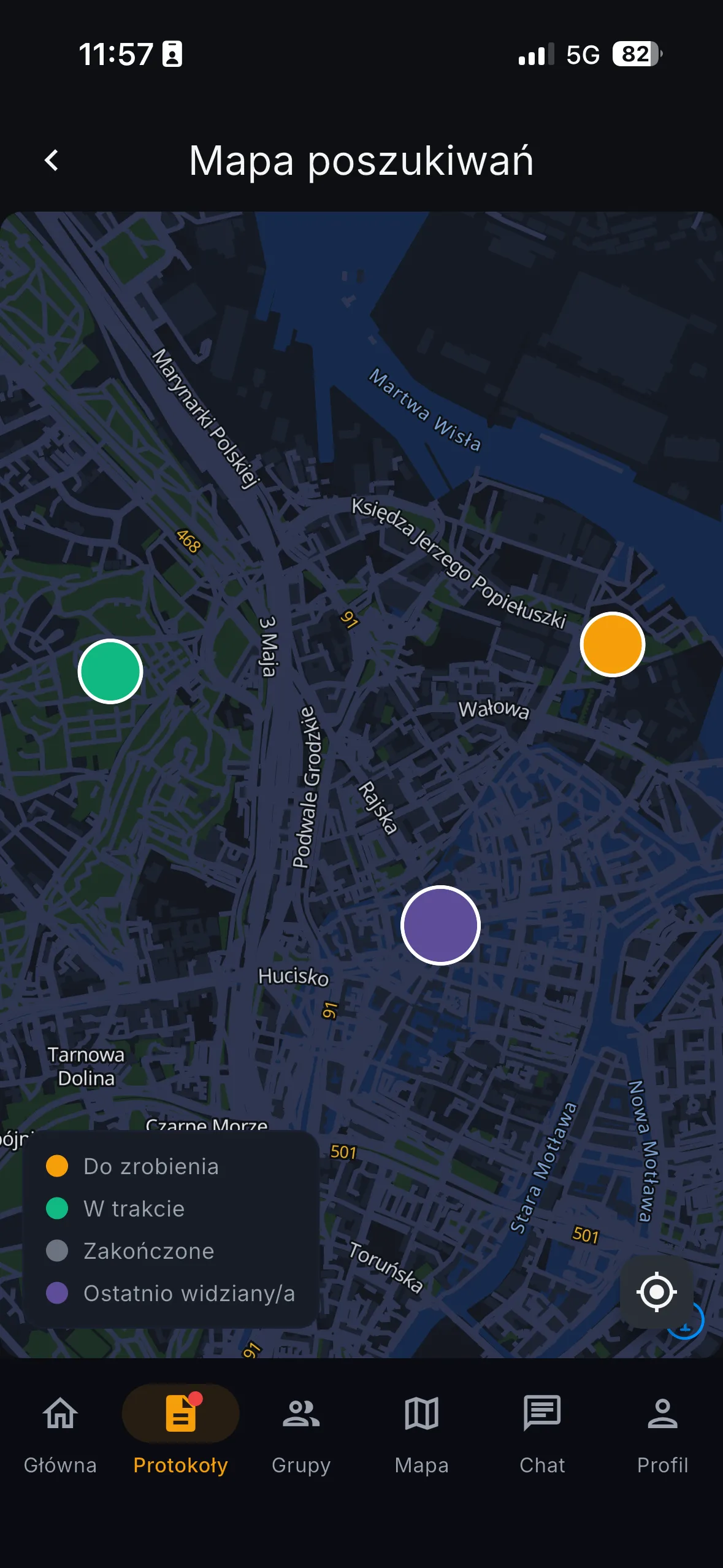Go back using the top-left arrow
The height and width of the screenshot is (1568, 723).
coord(52,161)
